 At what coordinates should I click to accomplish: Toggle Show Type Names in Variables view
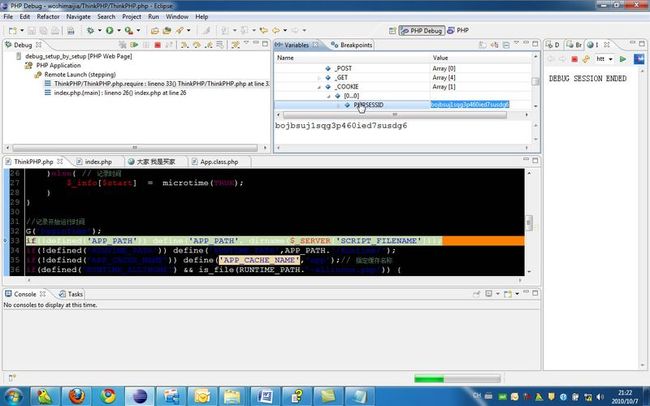(483, 45)
